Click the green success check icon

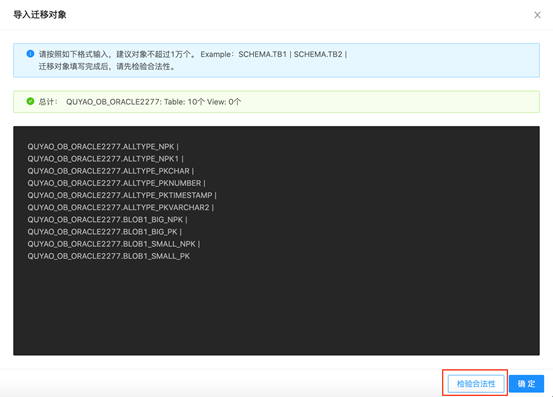pyautogui.click(x=30, y=102)
